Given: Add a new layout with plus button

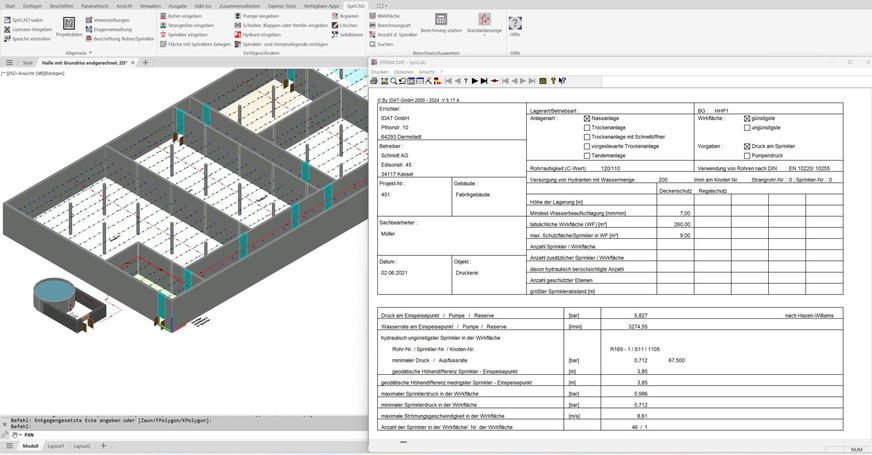Looking at the screenshot, I should tap(103, 446).
